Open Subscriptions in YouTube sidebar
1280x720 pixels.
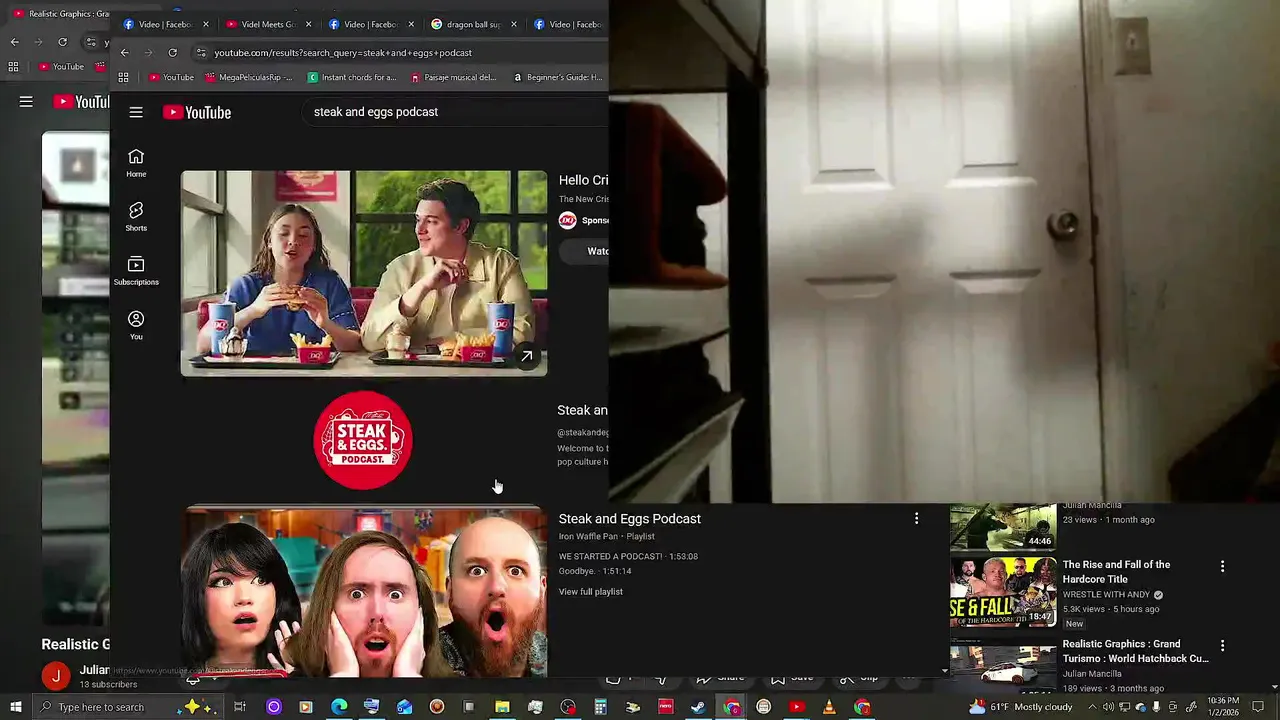pos(136,271)
